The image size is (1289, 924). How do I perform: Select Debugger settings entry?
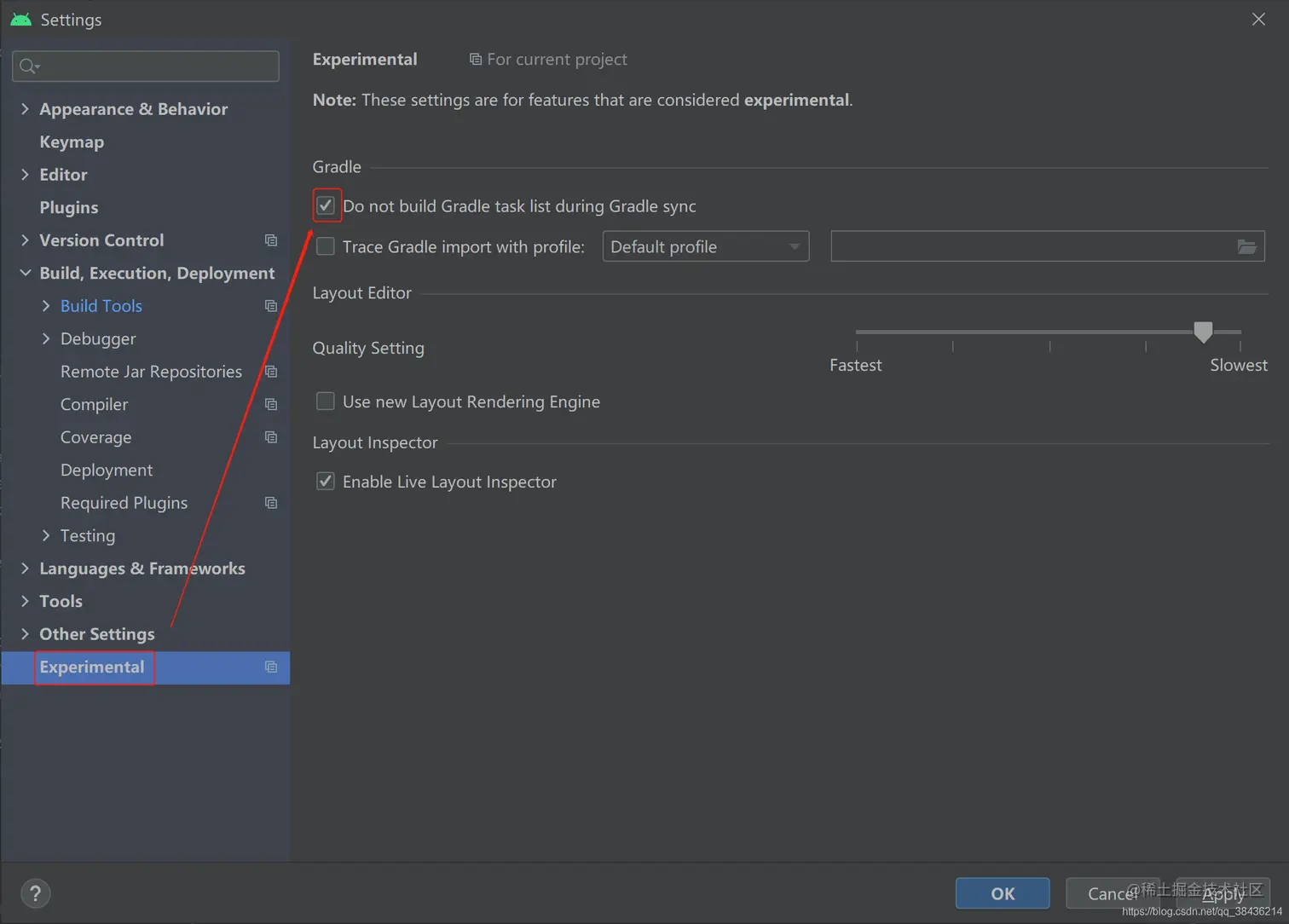[x=98, y=339]
